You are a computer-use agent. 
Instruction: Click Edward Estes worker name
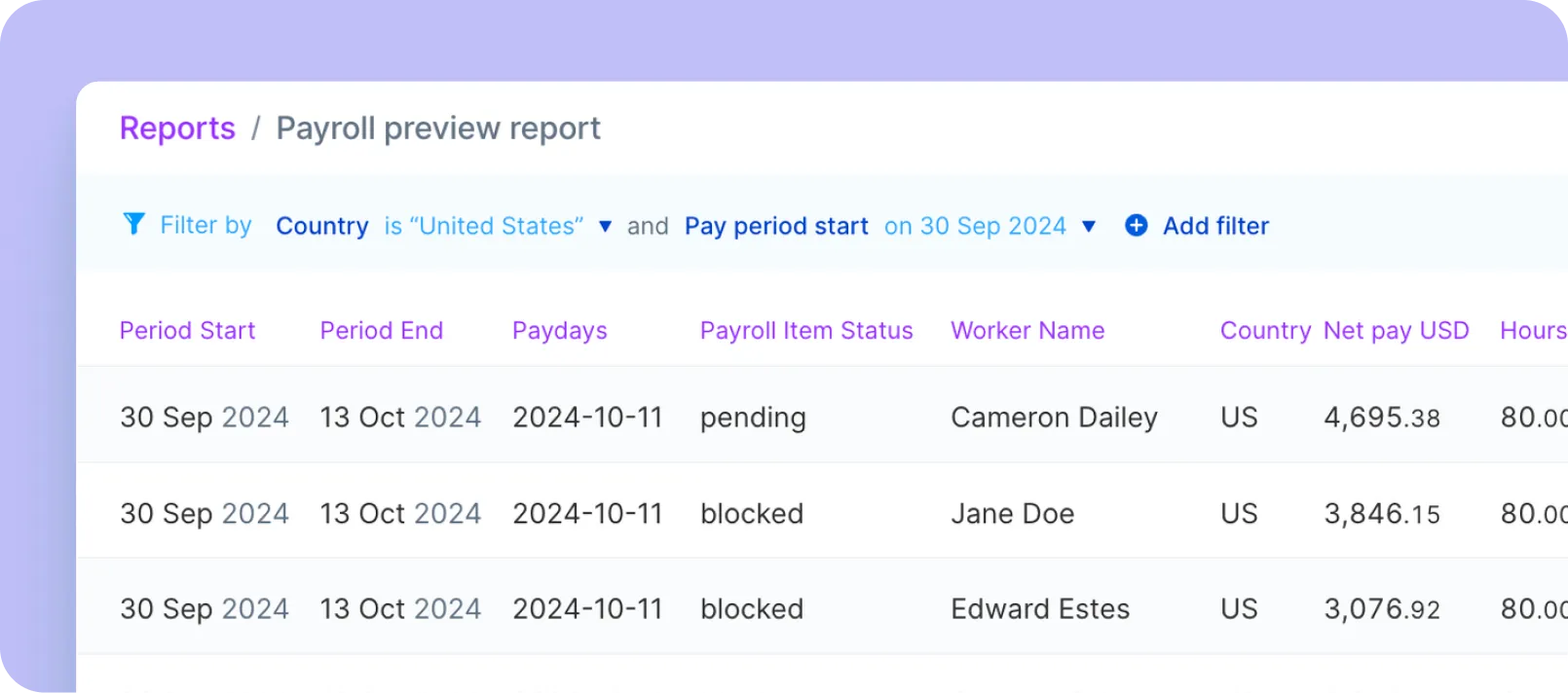pos(1039,608)
